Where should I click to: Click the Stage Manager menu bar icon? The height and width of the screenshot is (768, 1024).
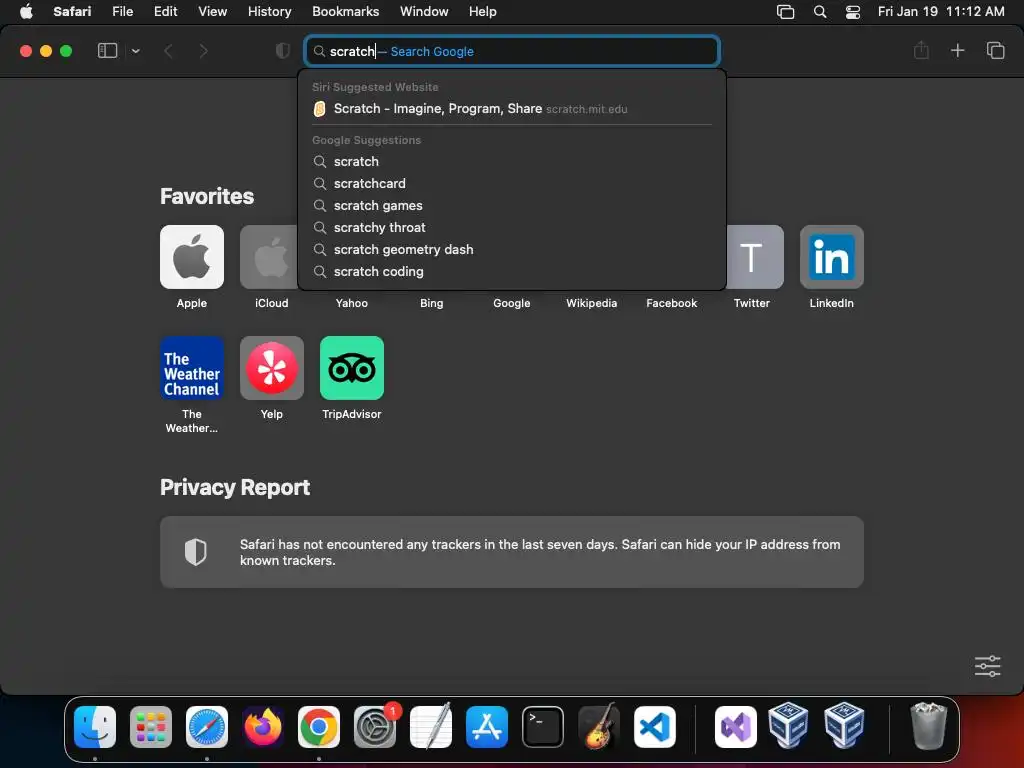tap(786, 11)
